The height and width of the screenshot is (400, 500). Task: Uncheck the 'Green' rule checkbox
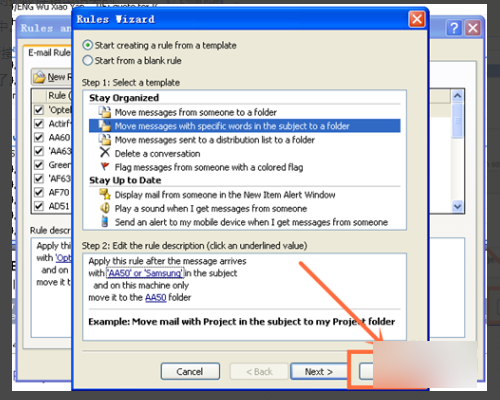click(x=39, y=165)
